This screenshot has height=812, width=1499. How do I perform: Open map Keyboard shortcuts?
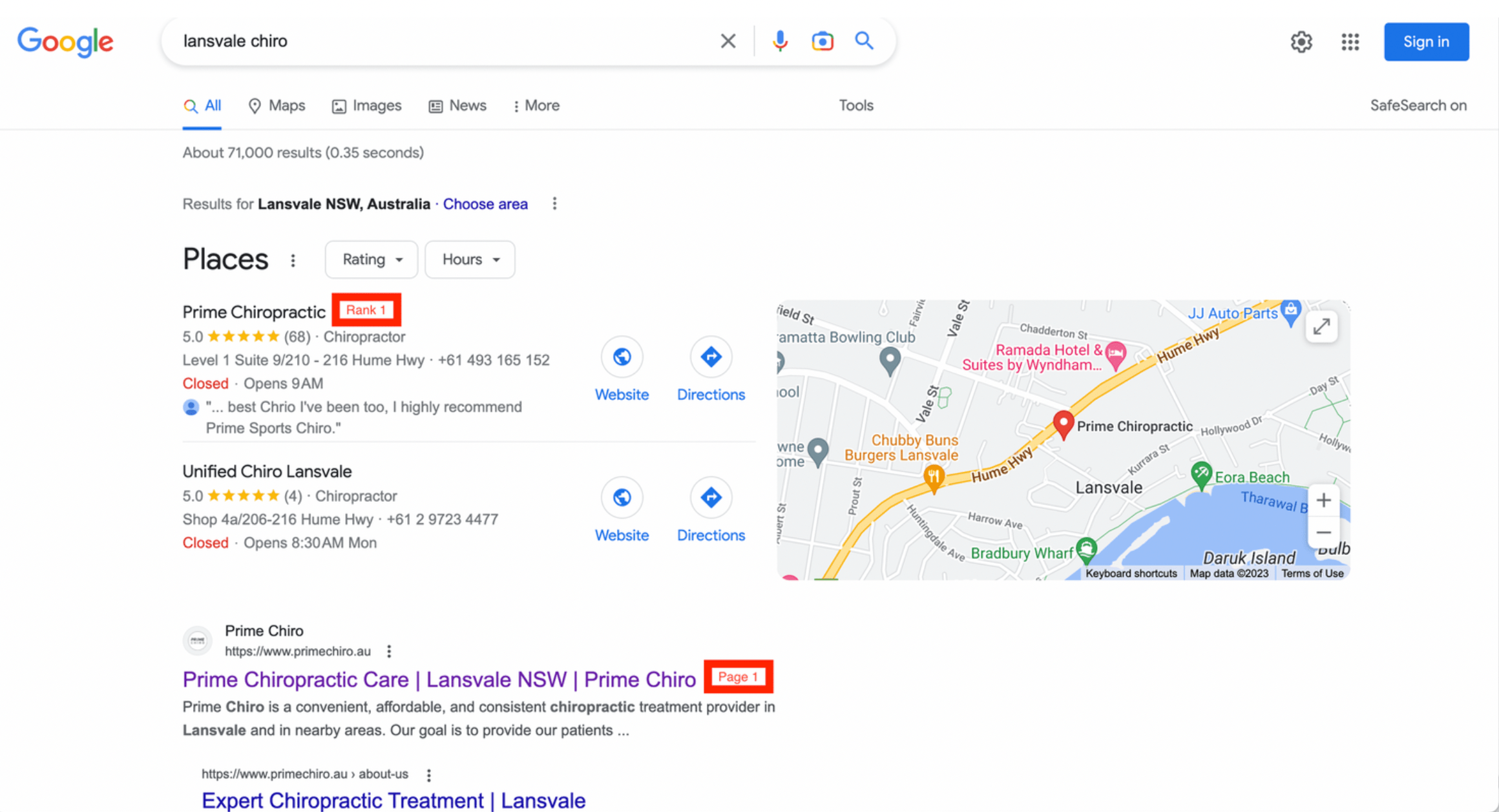(x=1131, y=574)
